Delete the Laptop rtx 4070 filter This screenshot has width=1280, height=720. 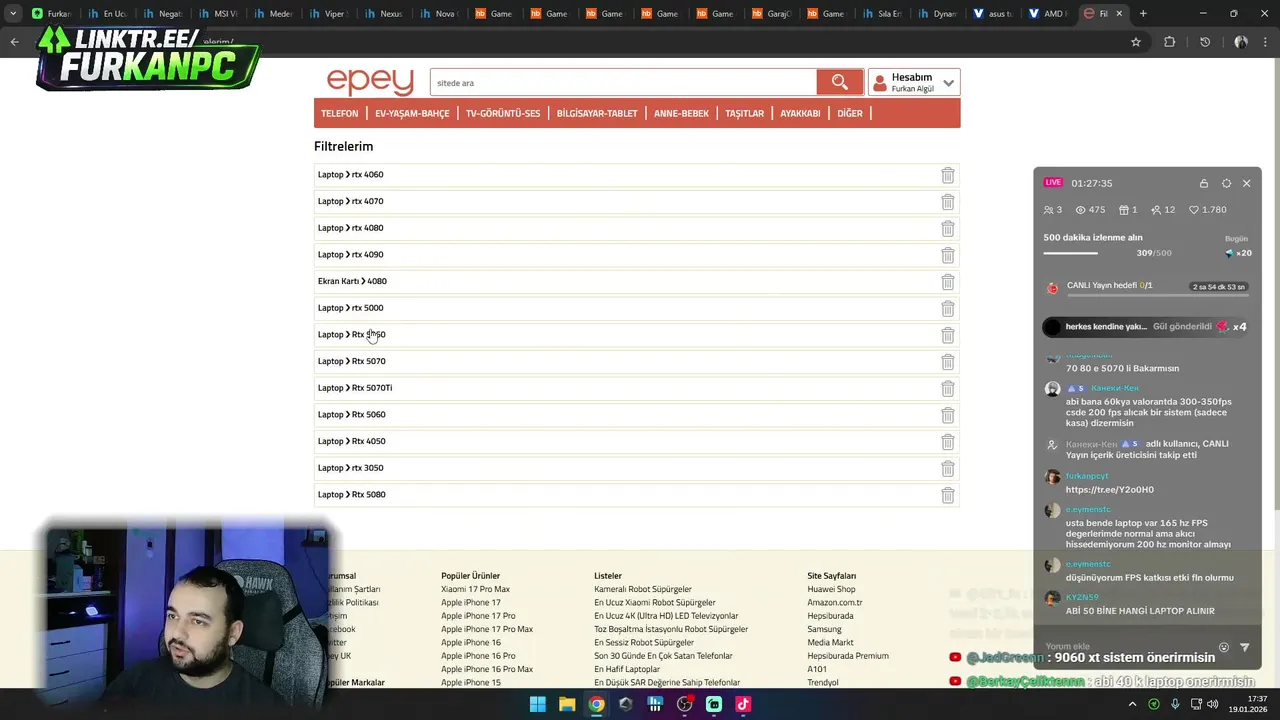pos(947,202)
